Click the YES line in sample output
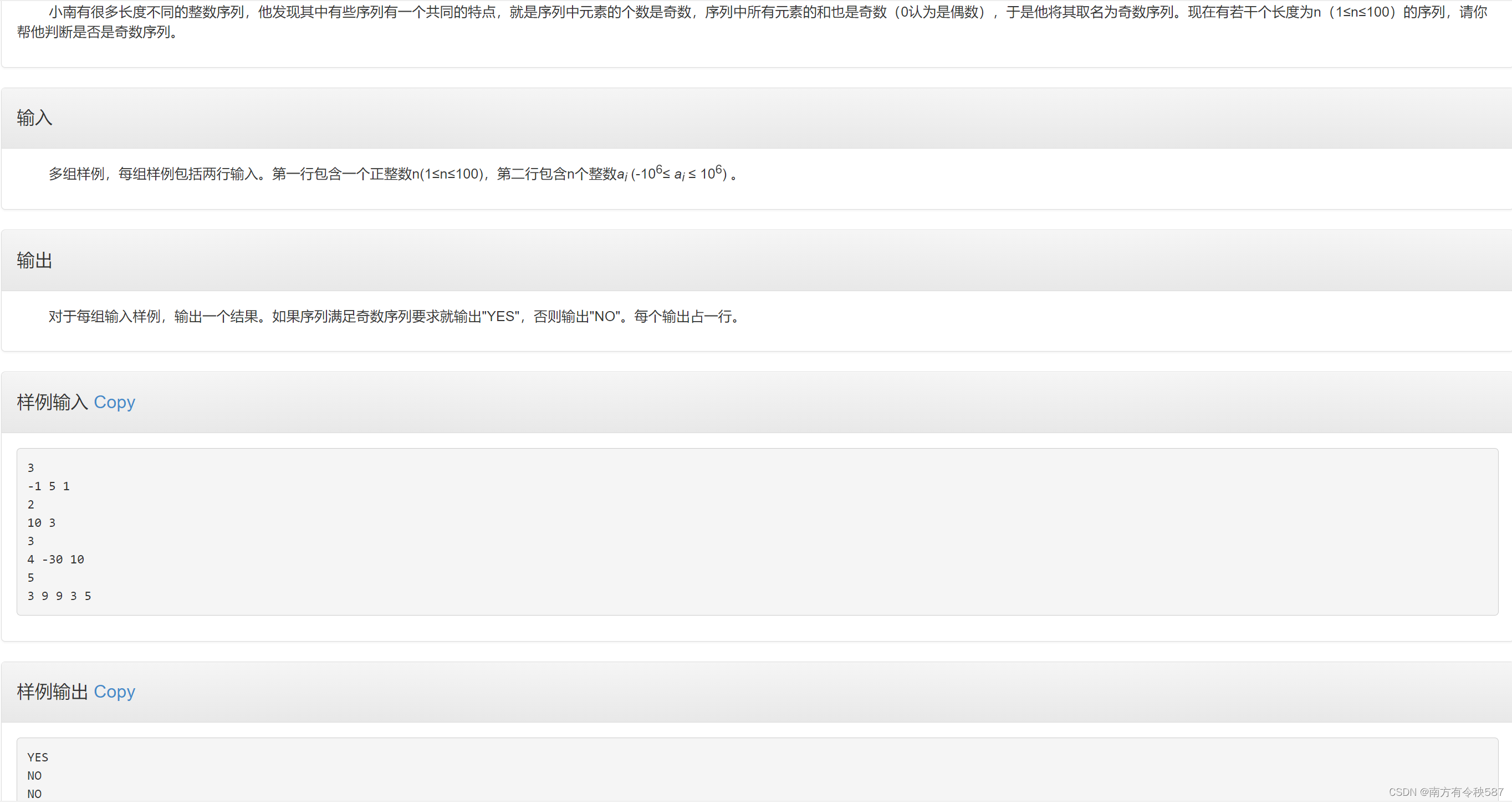Screen dimensions: 1512x803 [38, 758]
